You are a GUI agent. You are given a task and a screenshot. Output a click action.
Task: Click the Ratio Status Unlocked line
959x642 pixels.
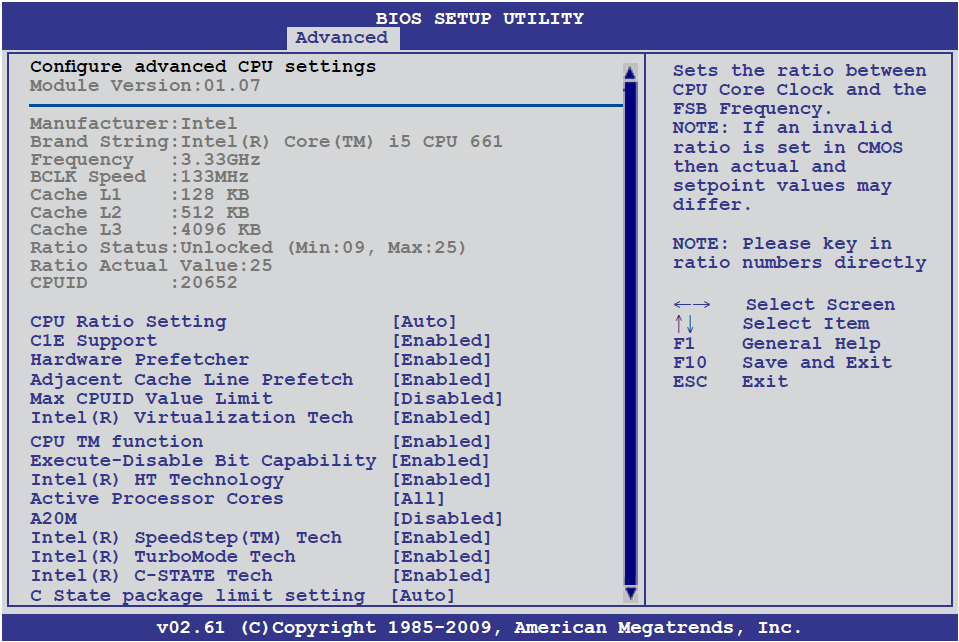248,248
